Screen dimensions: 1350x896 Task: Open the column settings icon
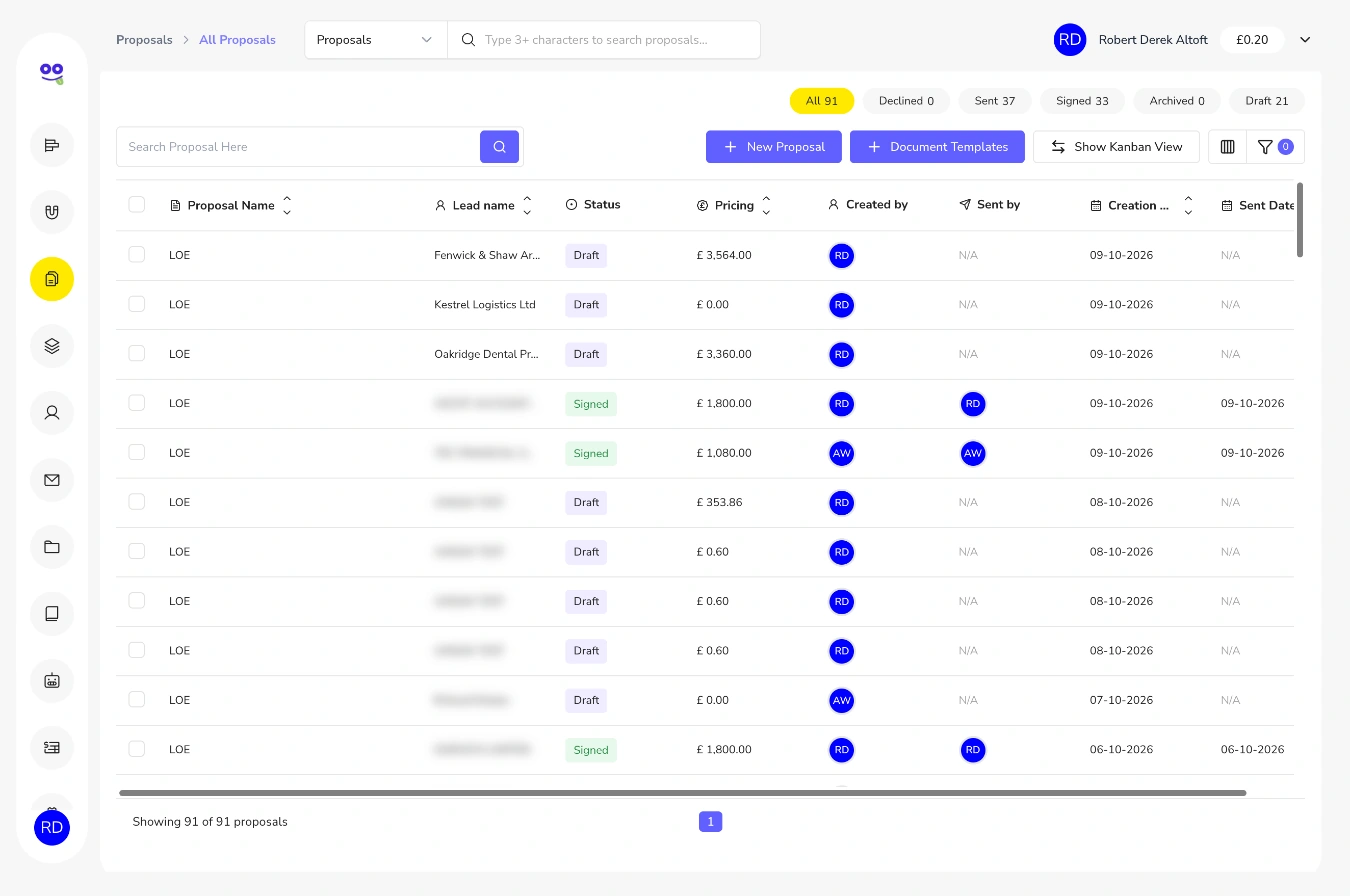[x=1228, y=147]
